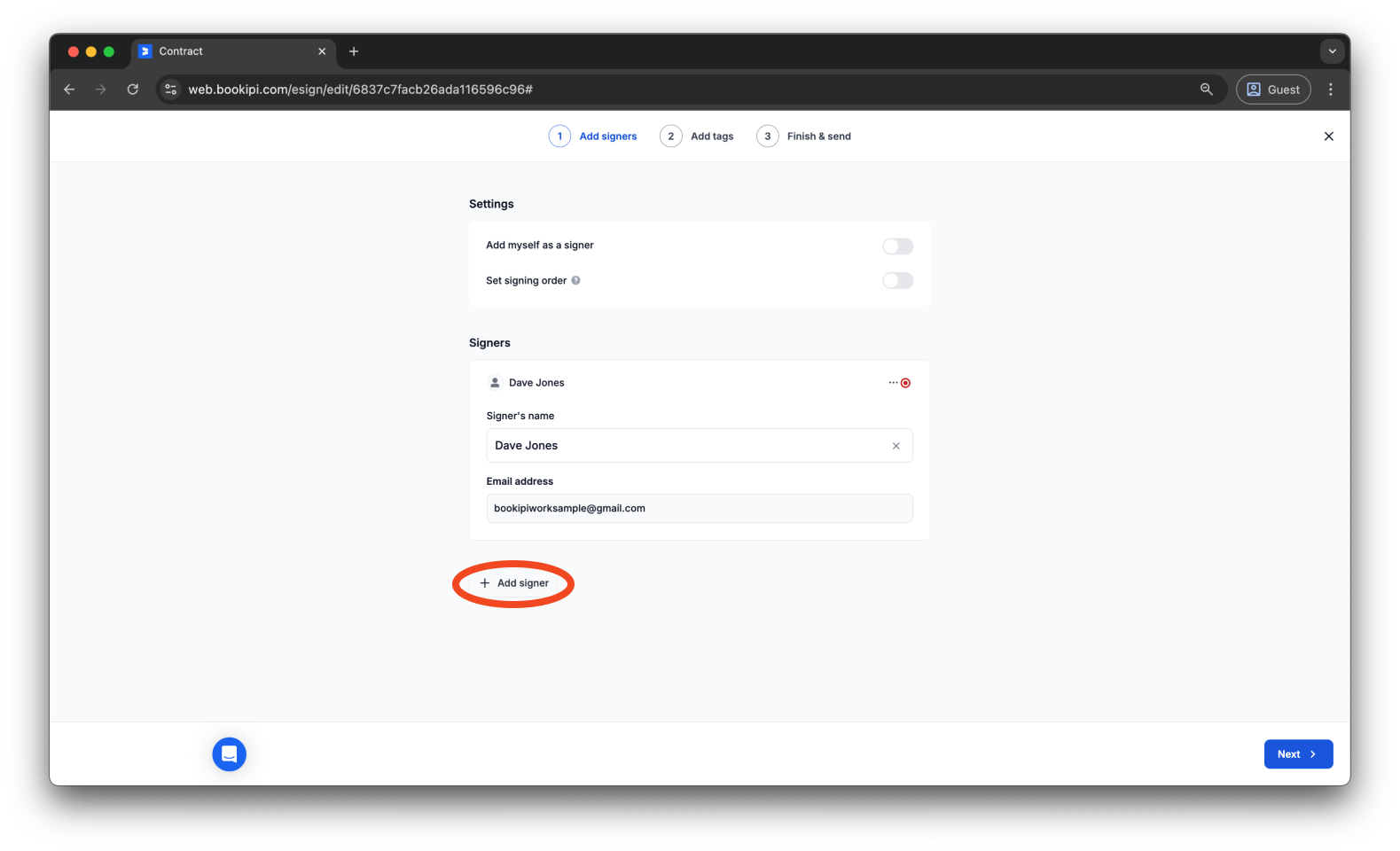The image size is (1400, 851).
Task: Click the Settings heading
Action: coord(491,204)
